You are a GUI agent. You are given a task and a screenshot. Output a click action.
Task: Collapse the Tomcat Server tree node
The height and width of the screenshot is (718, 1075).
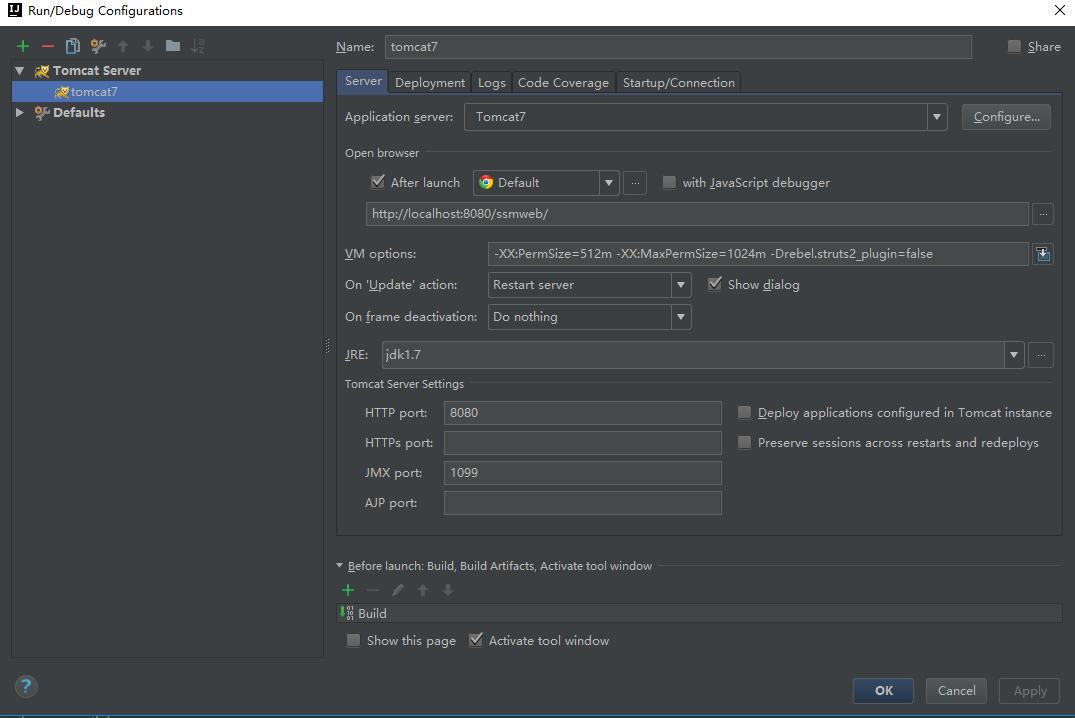click(x=20, y=71)
